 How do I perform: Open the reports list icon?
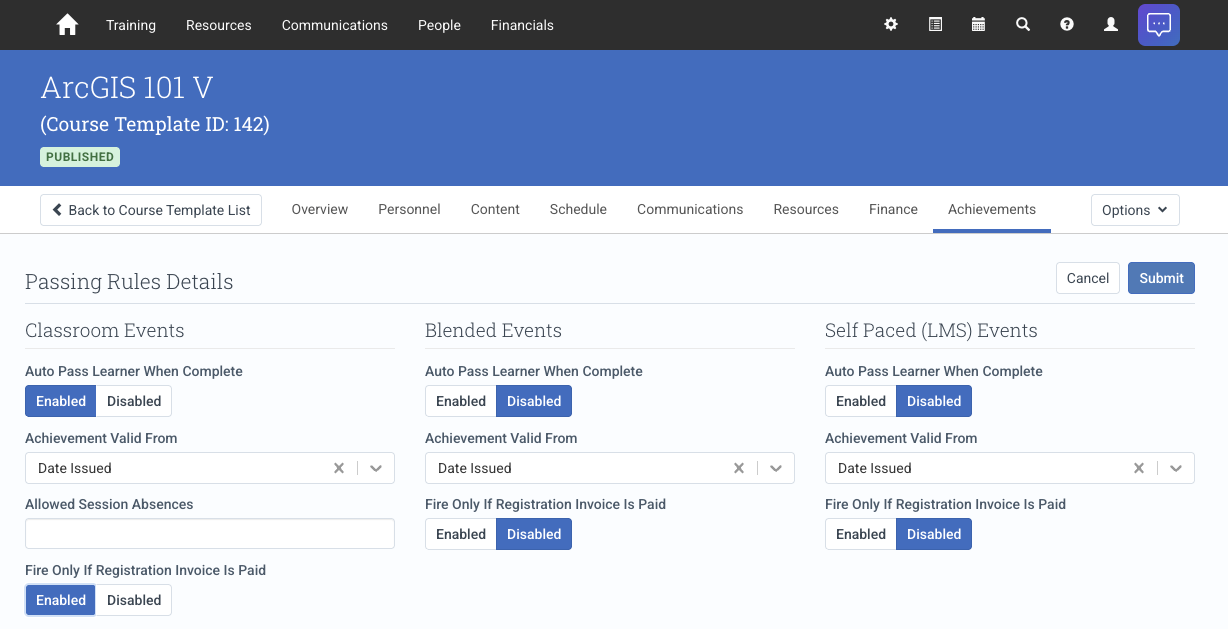(x=935, y=25)
